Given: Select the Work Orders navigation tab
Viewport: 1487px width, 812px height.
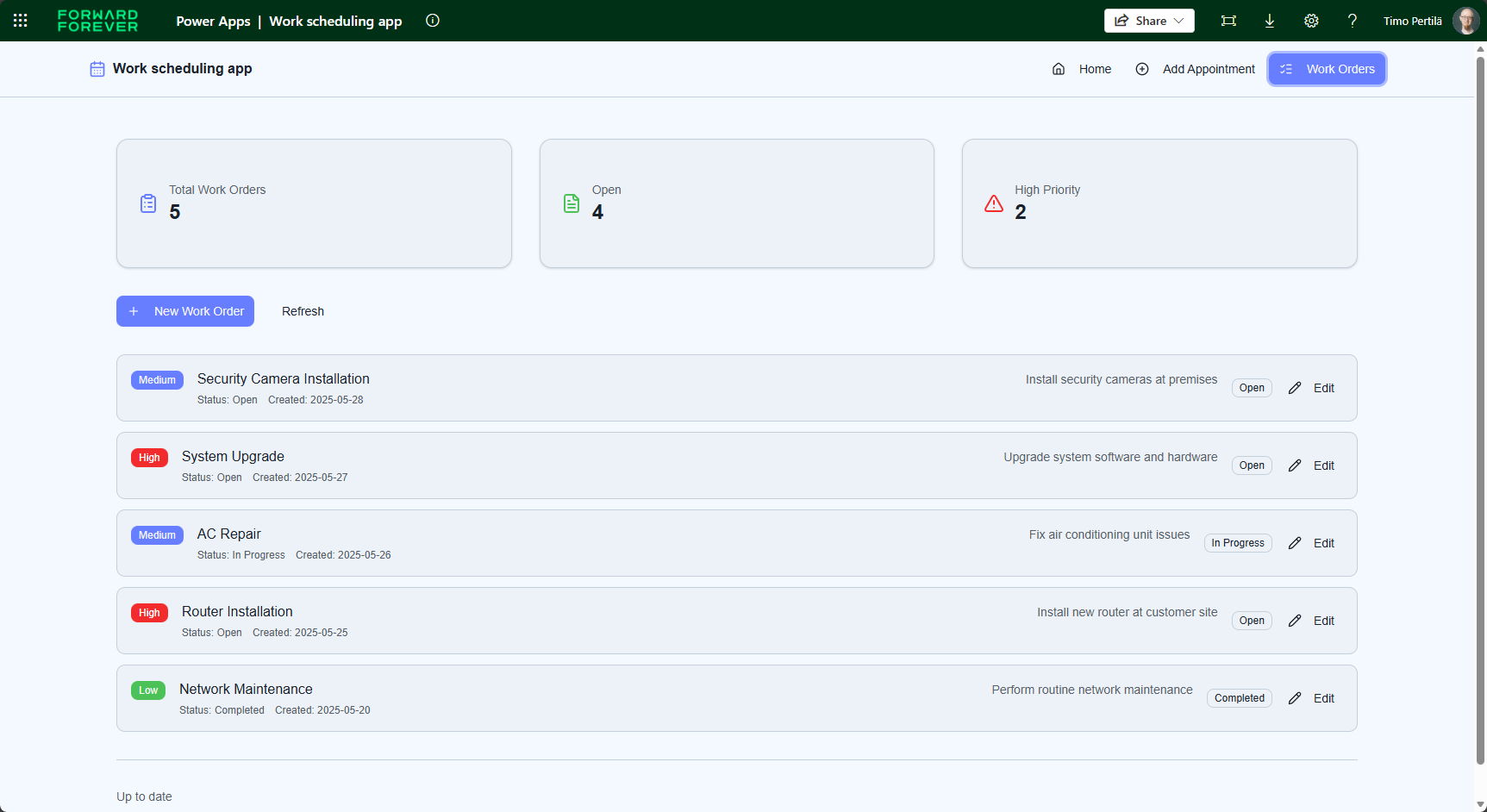Looking at the screenshot, I should point(1327,69).
